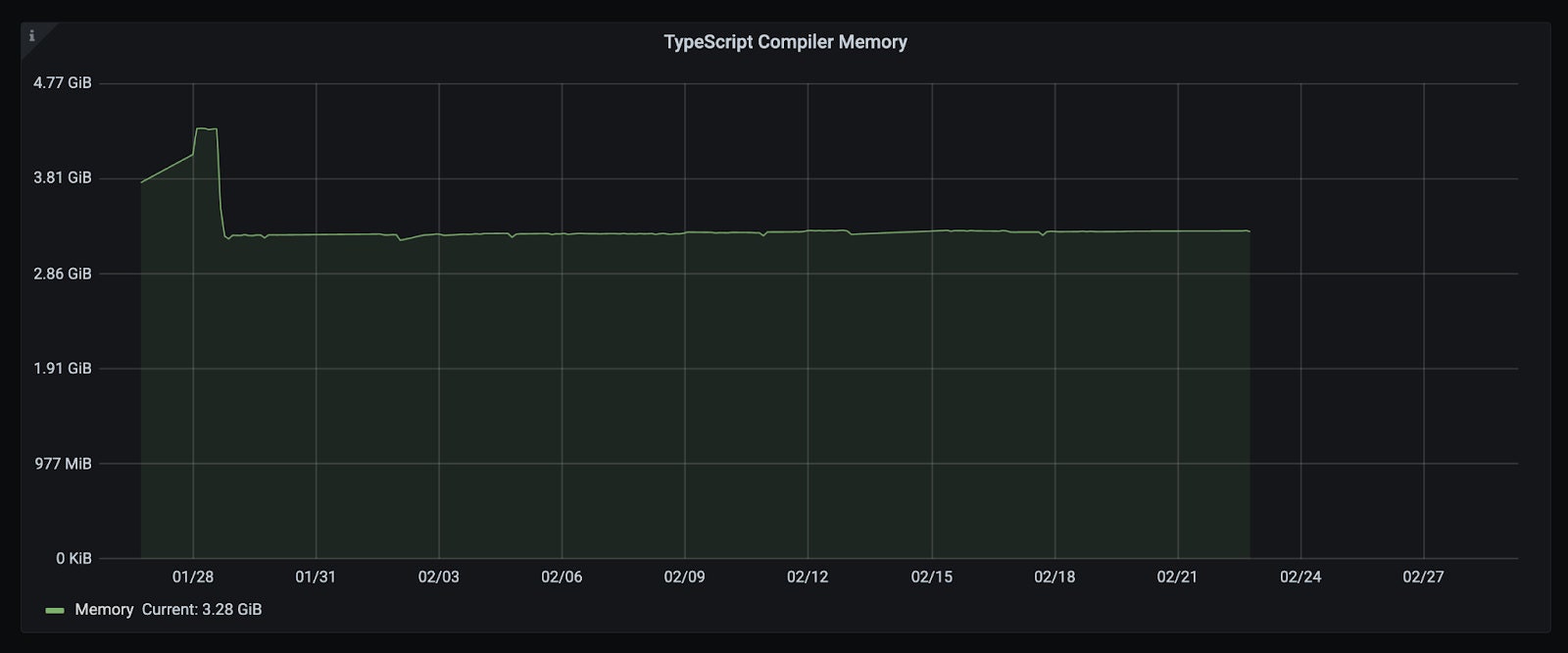Click the panel info icon
The height and width of the screenshot is (653, 1568).
(x=31, y=35)
